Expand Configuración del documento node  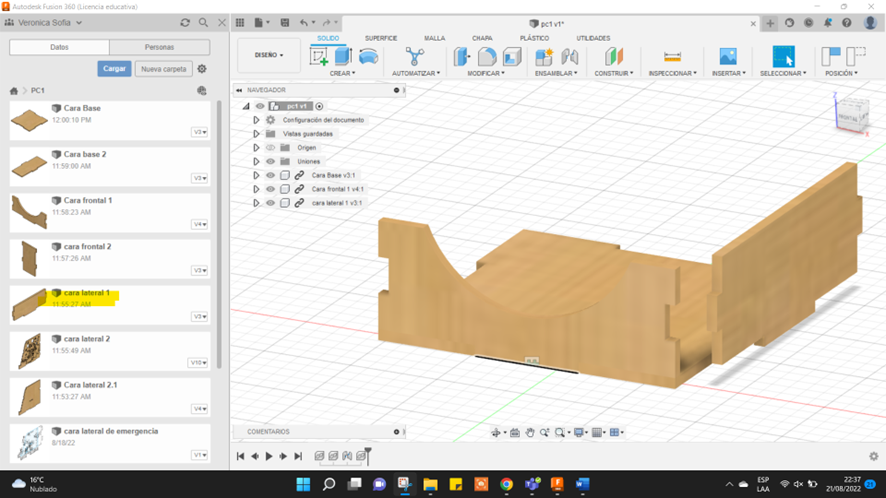[x=256, y=120]
